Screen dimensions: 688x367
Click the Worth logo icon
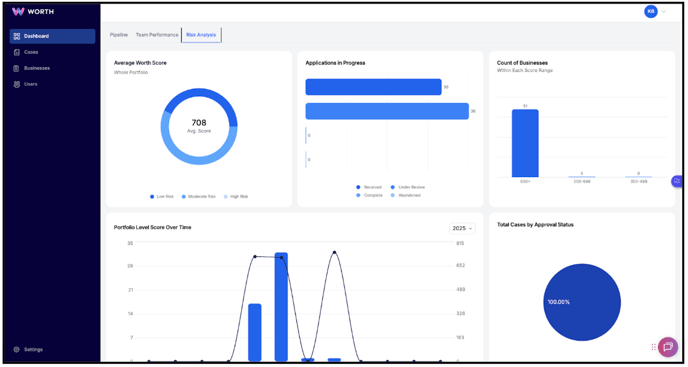[18, 12]
